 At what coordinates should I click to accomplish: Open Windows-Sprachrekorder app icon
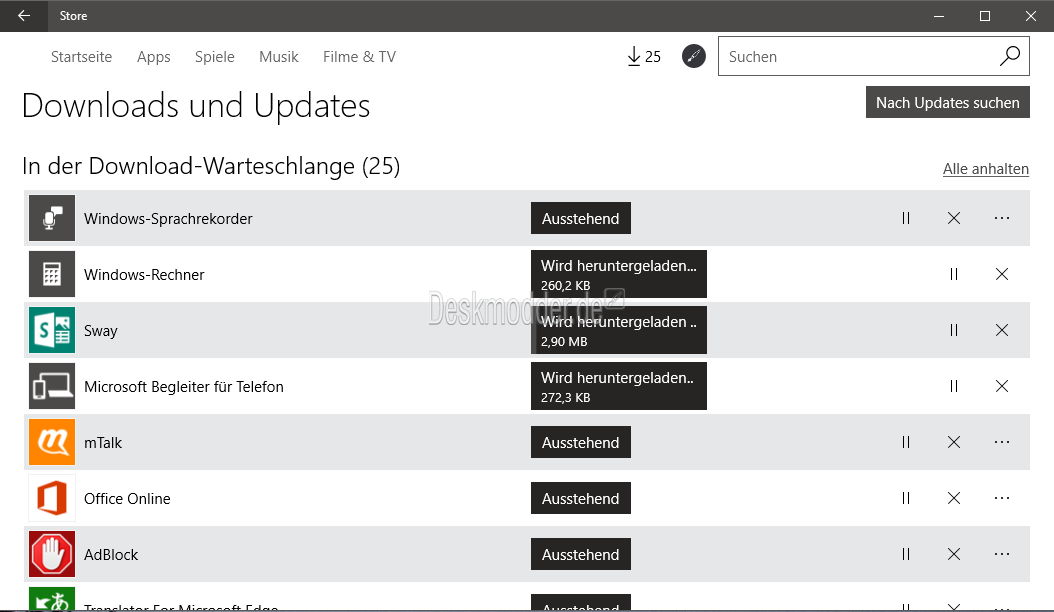(x=52, y=218)
